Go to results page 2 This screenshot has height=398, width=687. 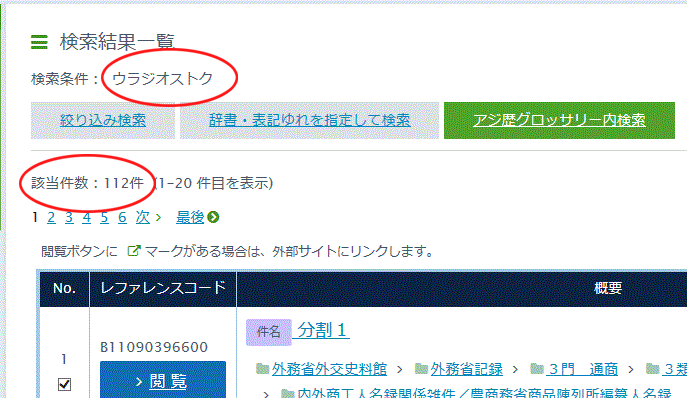point(51,217)
